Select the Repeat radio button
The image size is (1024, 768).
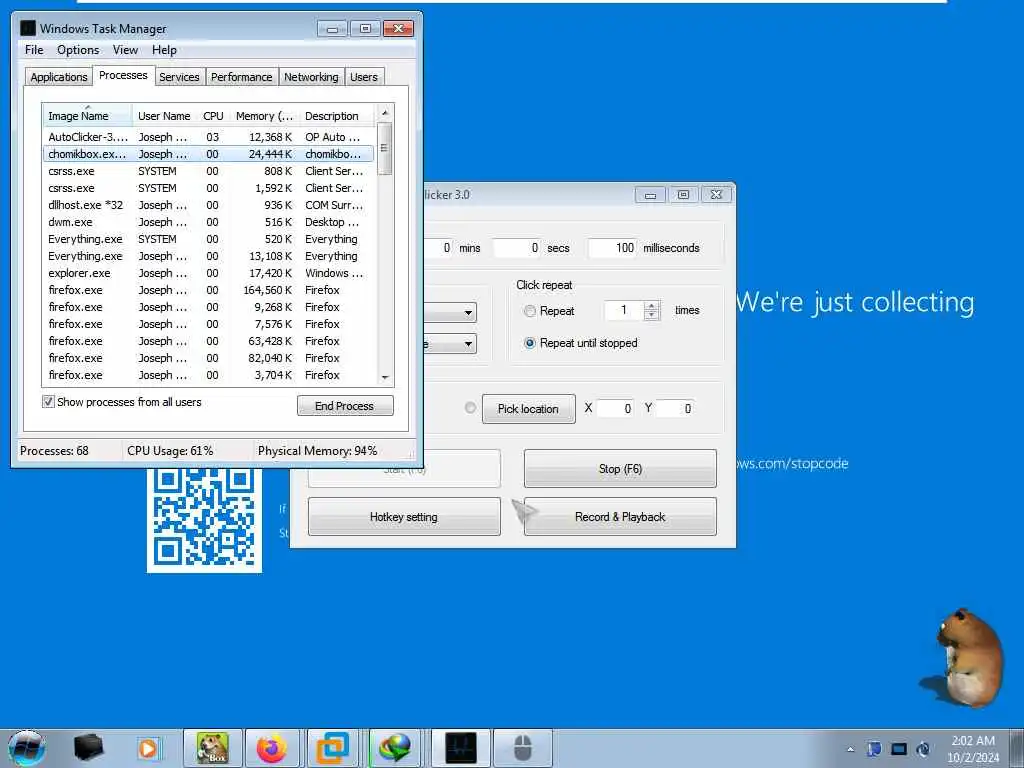[530, 311]
